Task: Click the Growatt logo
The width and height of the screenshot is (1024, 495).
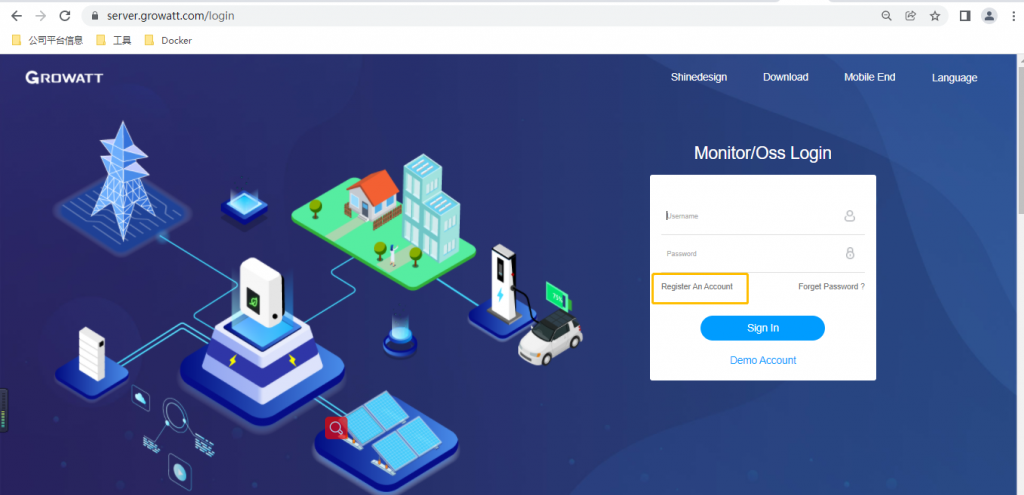Action: 64,78
